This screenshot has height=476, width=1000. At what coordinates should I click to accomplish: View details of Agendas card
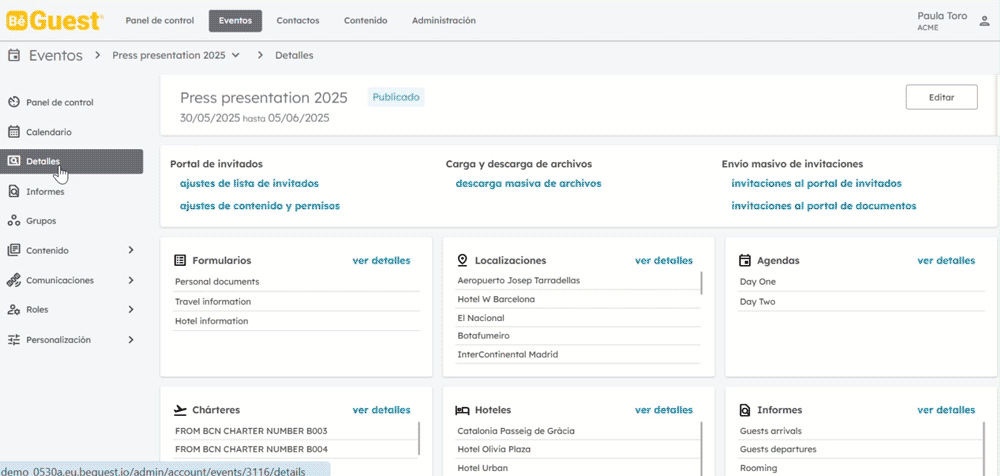pyautogui.click(x=946, y=260)
